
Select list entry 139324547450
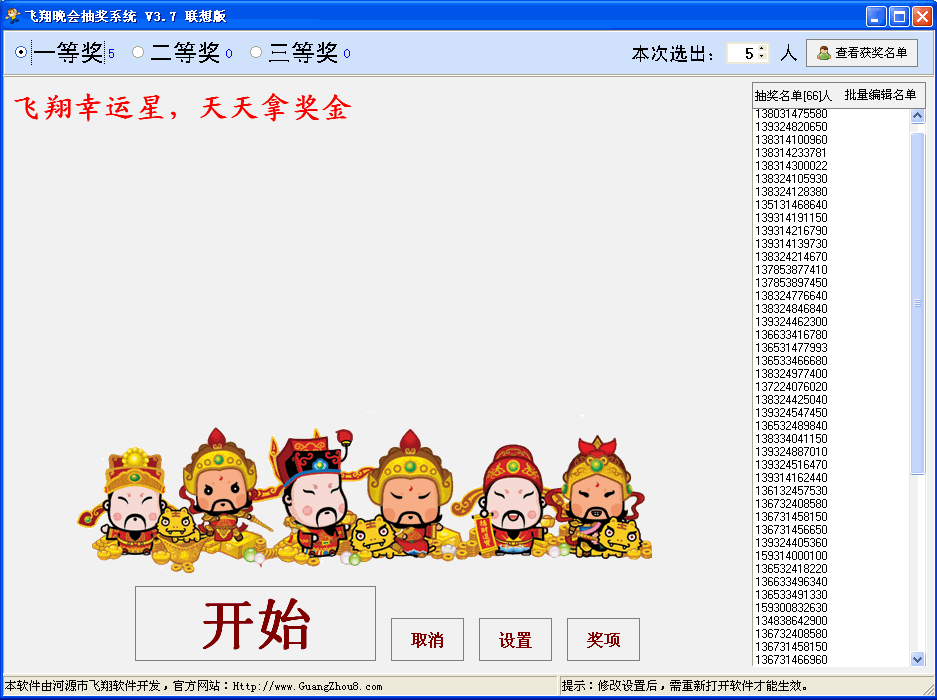click(791, 413)
